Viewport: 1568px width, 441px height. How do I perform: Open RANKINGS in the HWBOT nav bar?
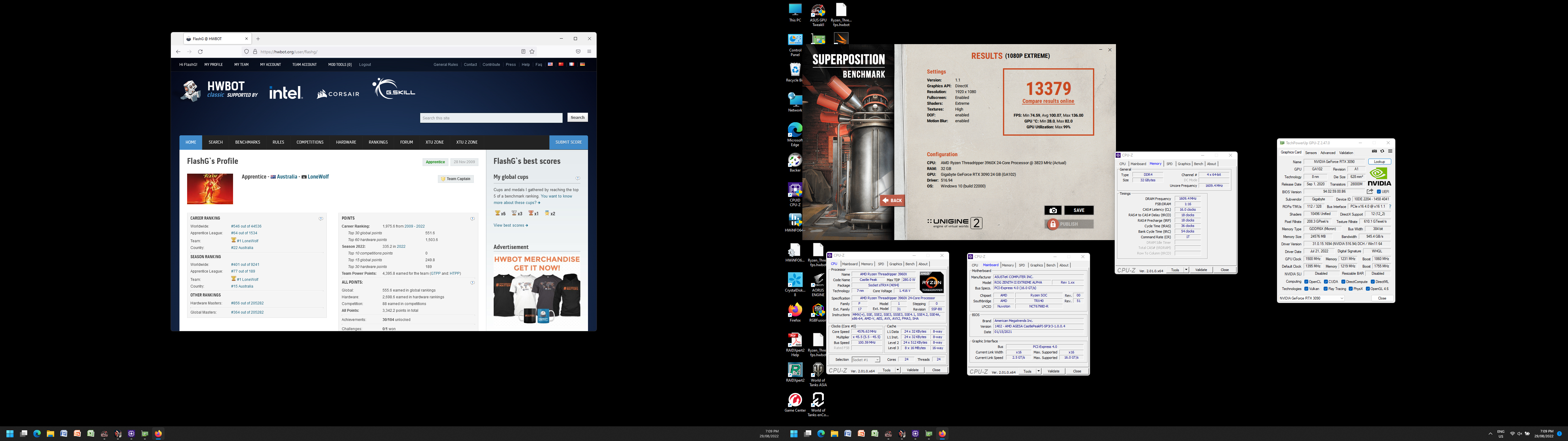(x=378, y=142)
